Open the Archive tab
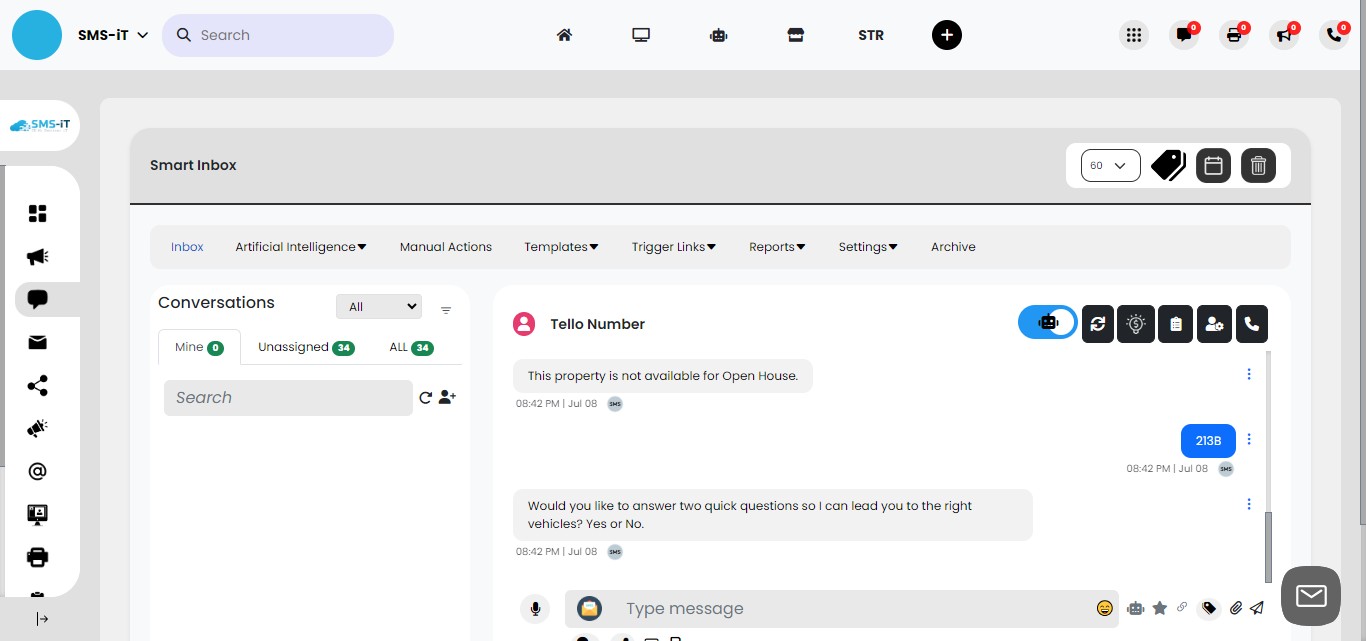The width and height of the screenshot is (1366, 641). click(x=953, y=247)
